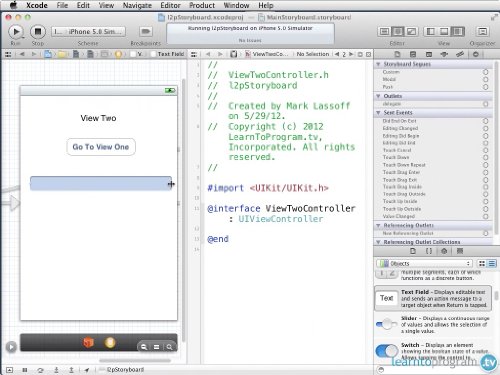Collapse the Storyboard Segues section
The height and width of the screenshot is (375, 500).
click(378, 64)
